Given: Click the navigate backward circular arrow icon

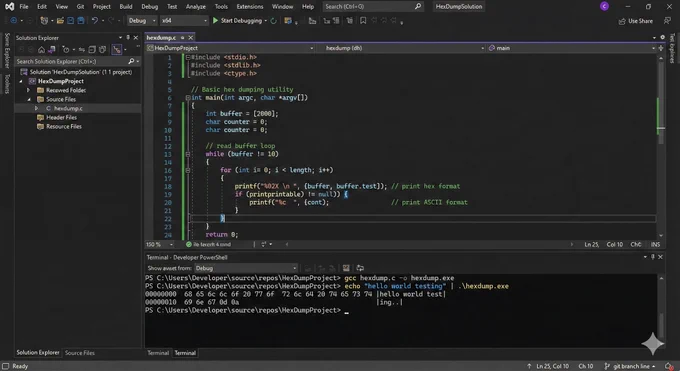Looking at the screenshot, I should click(13, 20).
